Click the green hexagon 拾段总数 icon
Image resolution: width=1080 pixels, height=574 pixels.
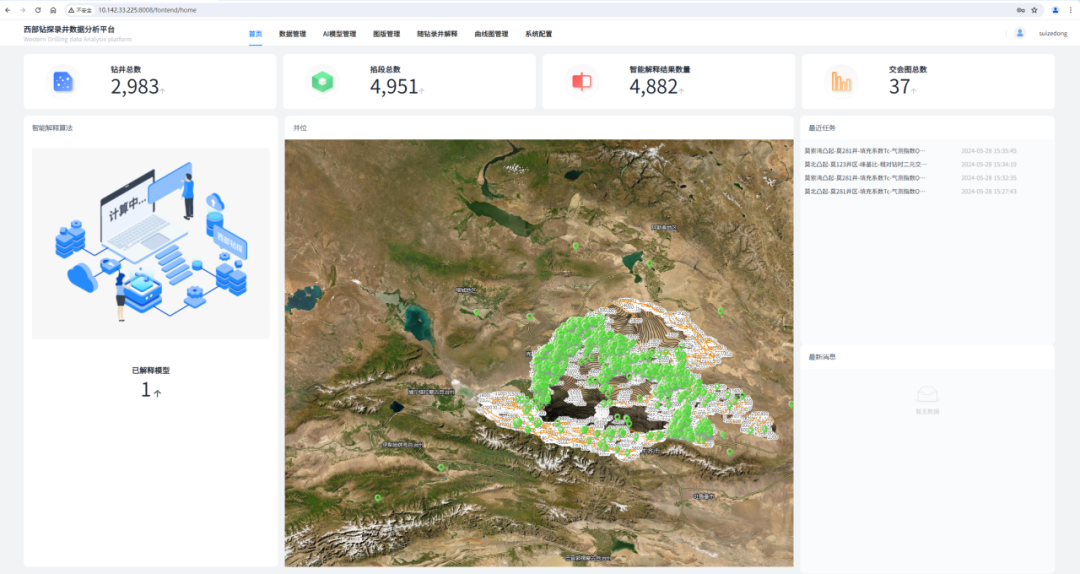point(322,82)
